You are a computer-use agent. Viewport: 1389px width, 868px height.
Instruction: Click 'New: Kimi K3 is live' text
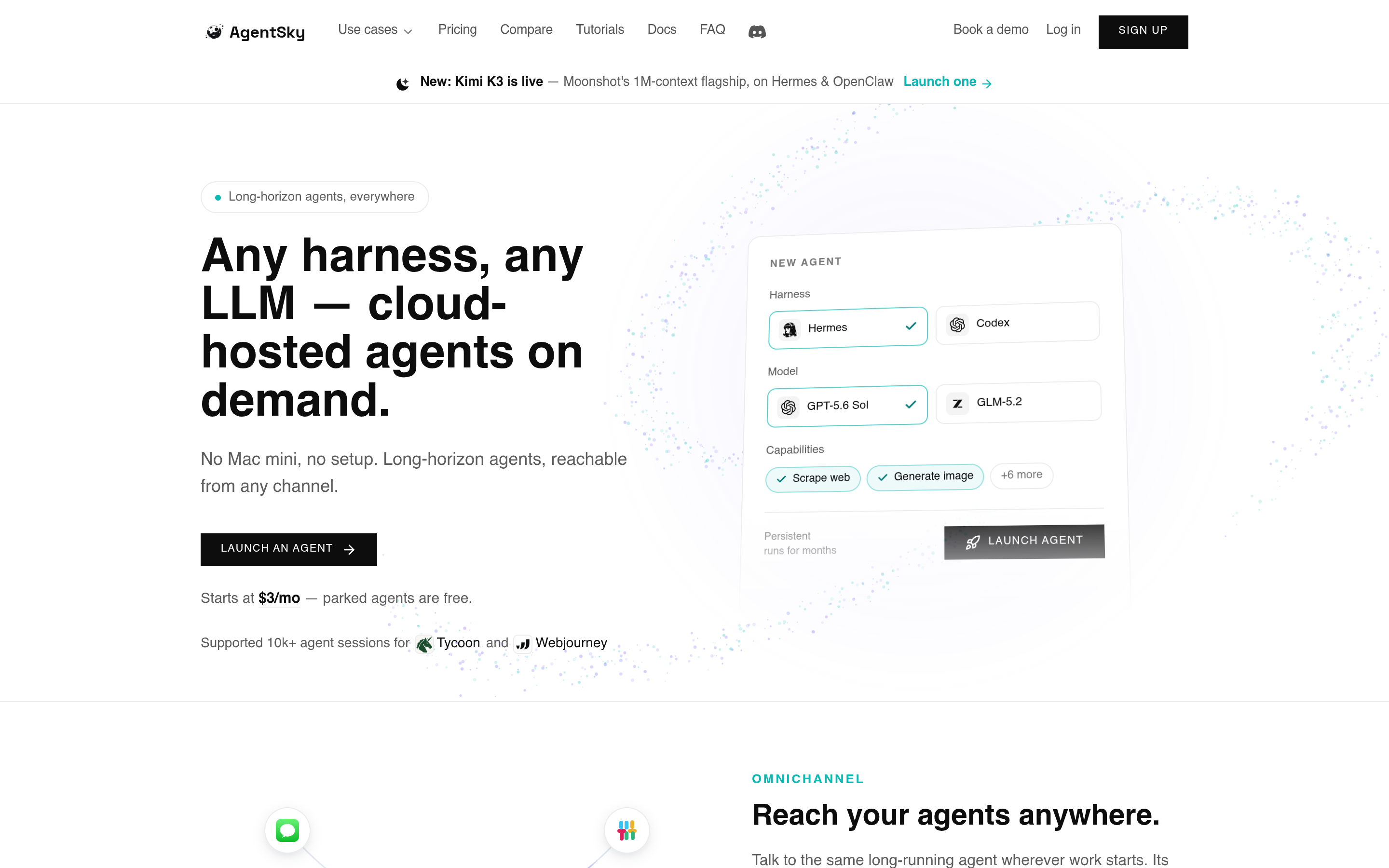pyautogui.click(x=481, y=82)
